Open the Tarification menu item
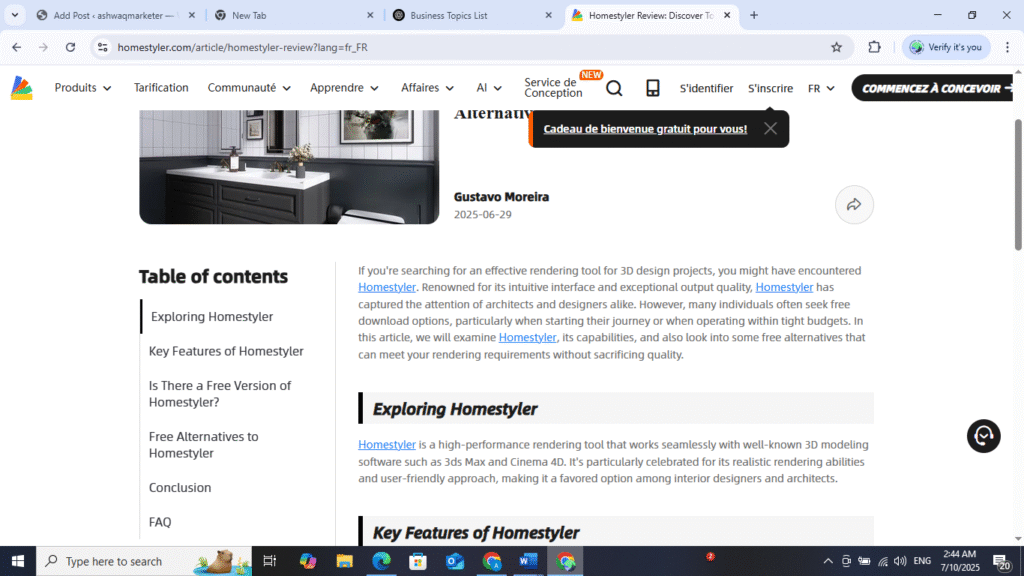The image size is (1024, 576). [161, 88]
